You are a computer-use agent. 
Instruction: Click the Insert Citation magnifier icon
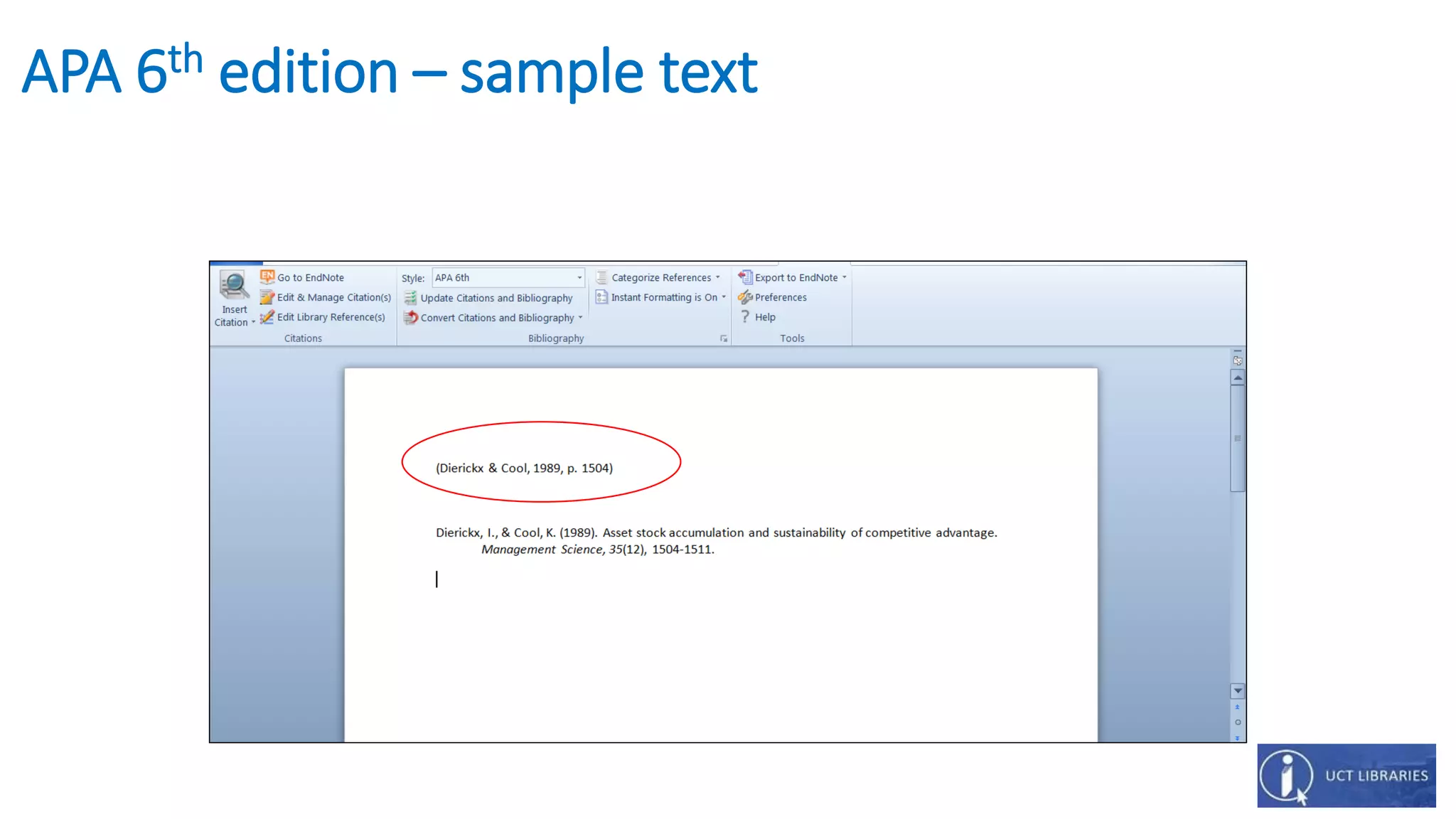[234, 286]
